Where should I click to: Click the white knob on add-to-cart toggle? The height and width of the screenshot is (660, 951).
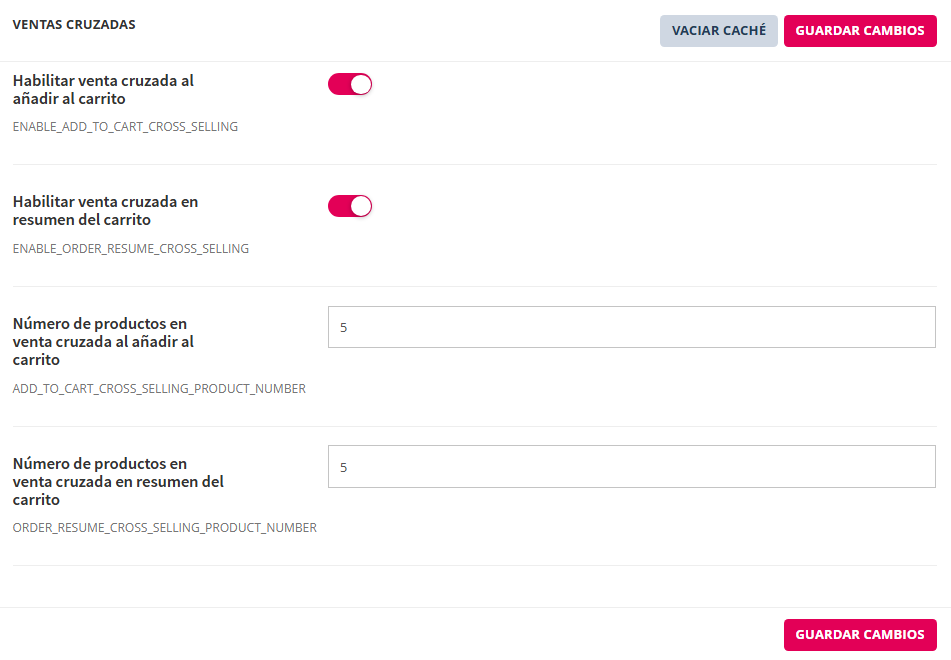[x=361, y=85]
